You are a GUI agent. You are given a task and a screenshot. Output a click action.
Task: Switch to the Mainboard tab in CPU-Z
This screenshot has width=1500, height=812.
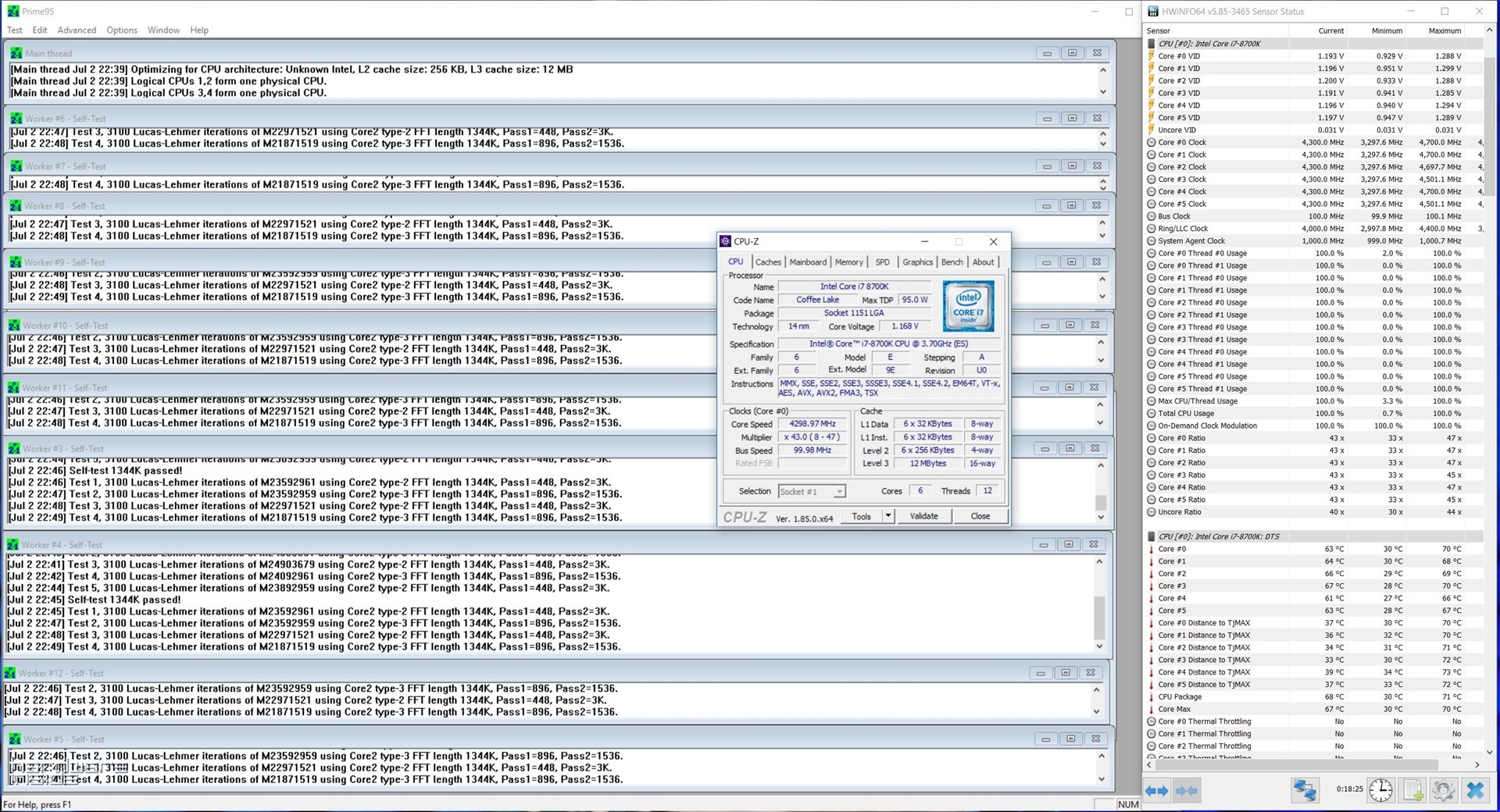[808, 262]
